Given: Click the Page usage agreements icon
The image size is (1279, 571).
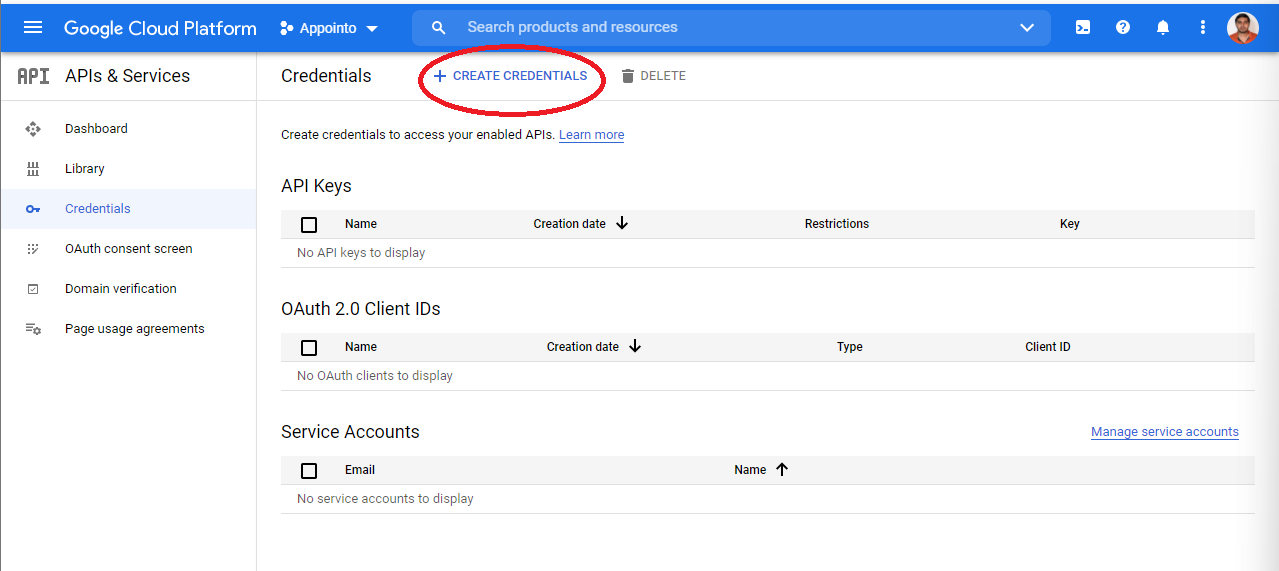Looking at the screenshot, I should pyautogui.click(x=33, y=329).
